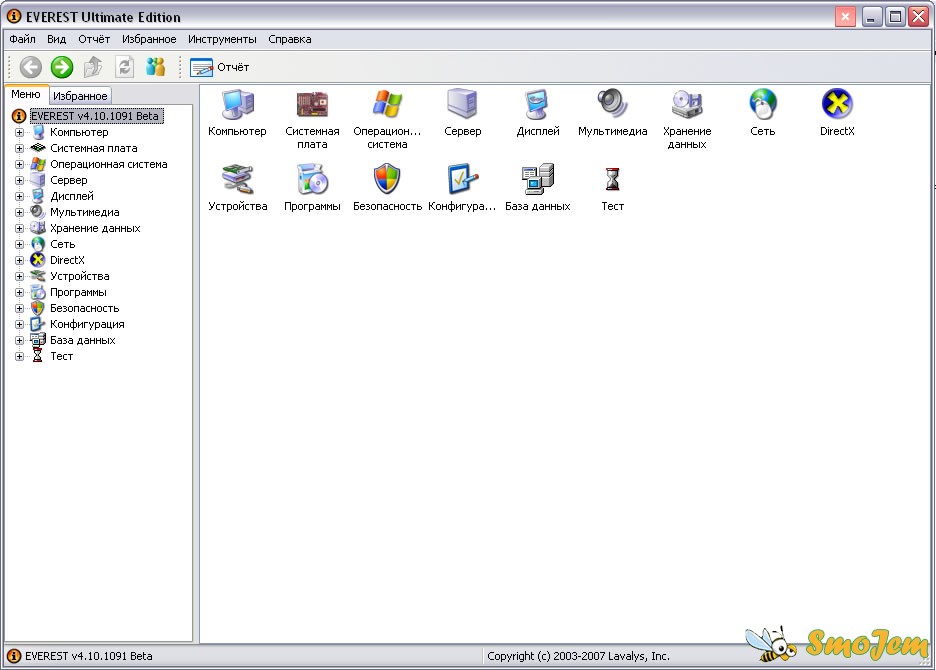Open the Отчёт menu in the menu bar
This screenshot has width=936, height=670.
94,39
